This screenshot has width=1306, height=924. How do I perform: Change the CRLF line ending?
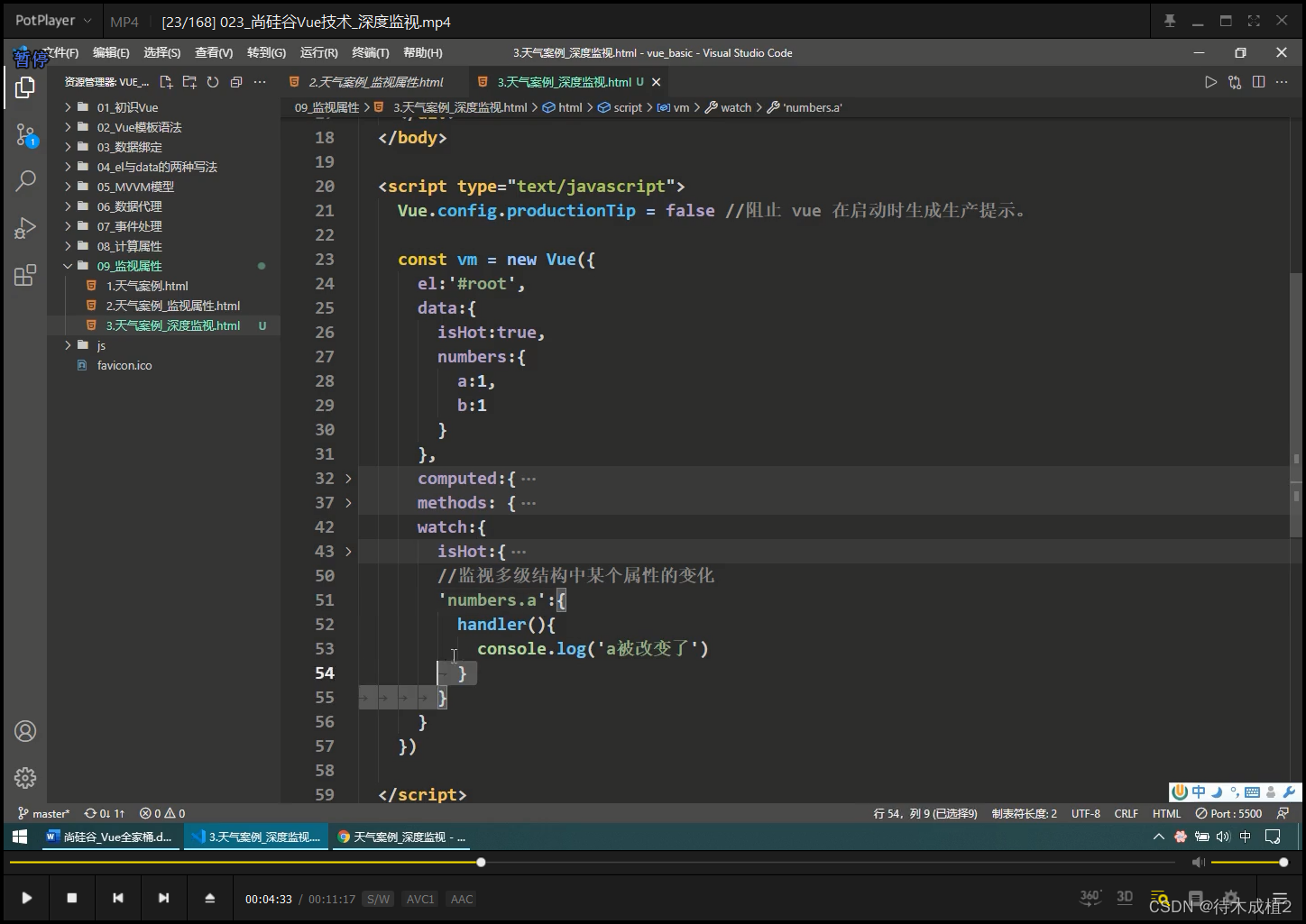(1127, 813)
